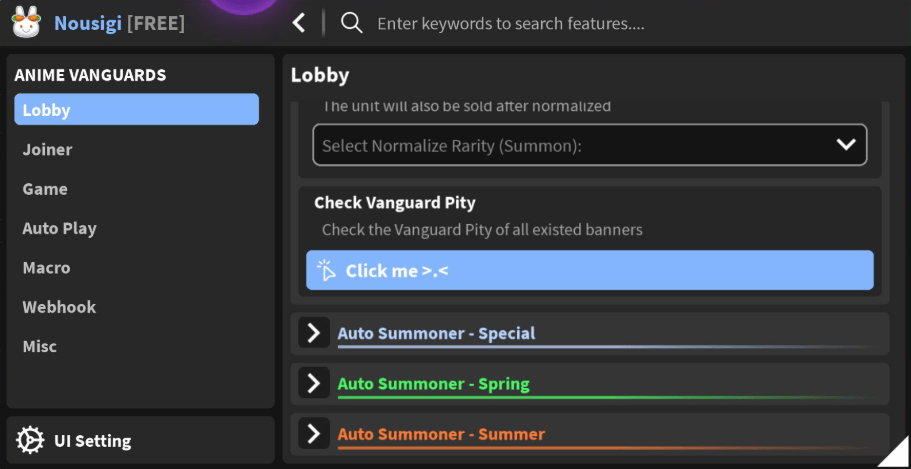Select the Lobby tab
Image resolution: width=911 pixels, height=469 pixels.
(136, 109)
